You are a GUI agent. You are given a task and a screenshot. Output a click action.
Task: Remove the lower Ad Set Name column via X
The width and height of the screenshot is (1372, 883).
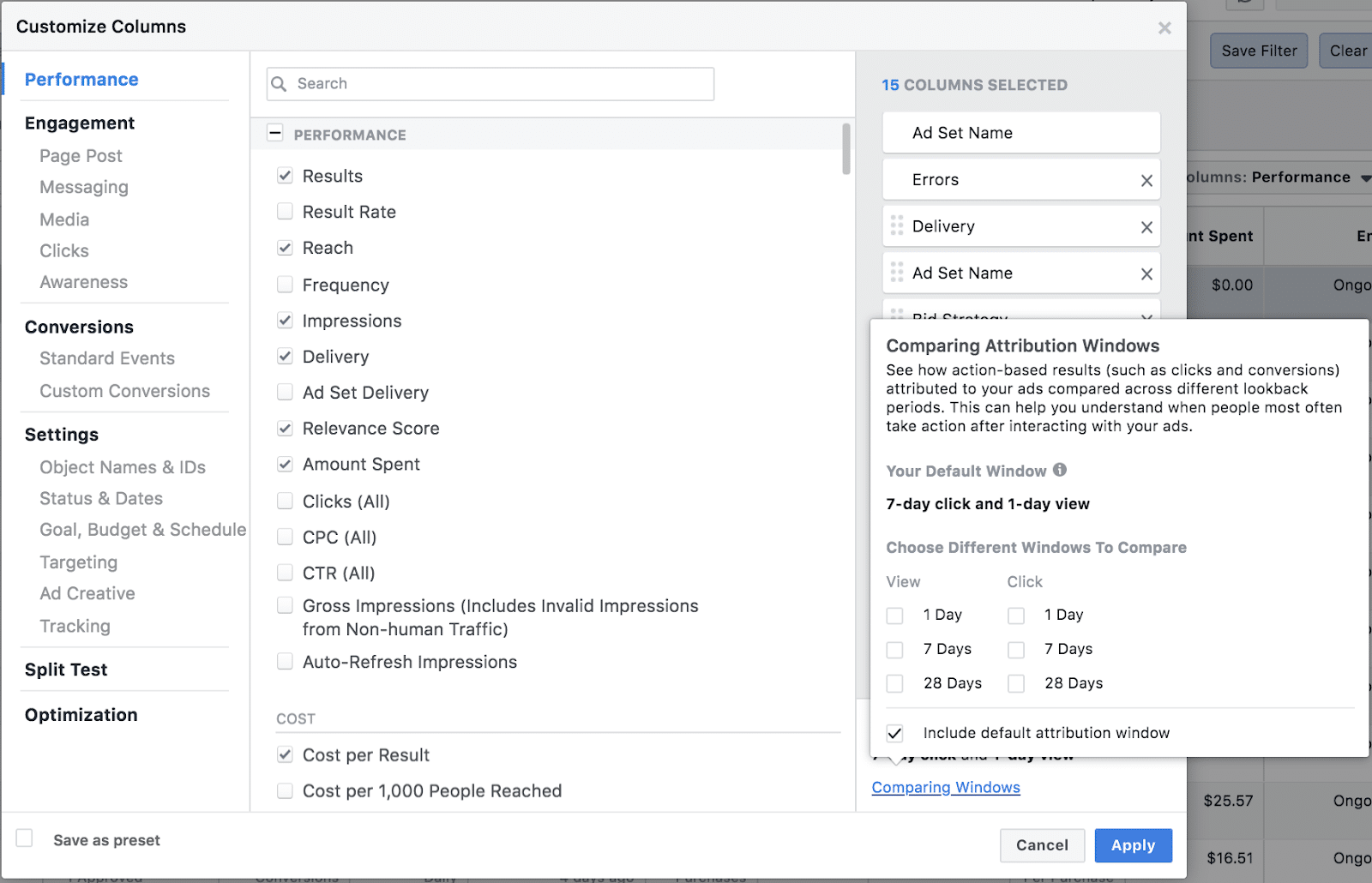(x=1146, y=274)
